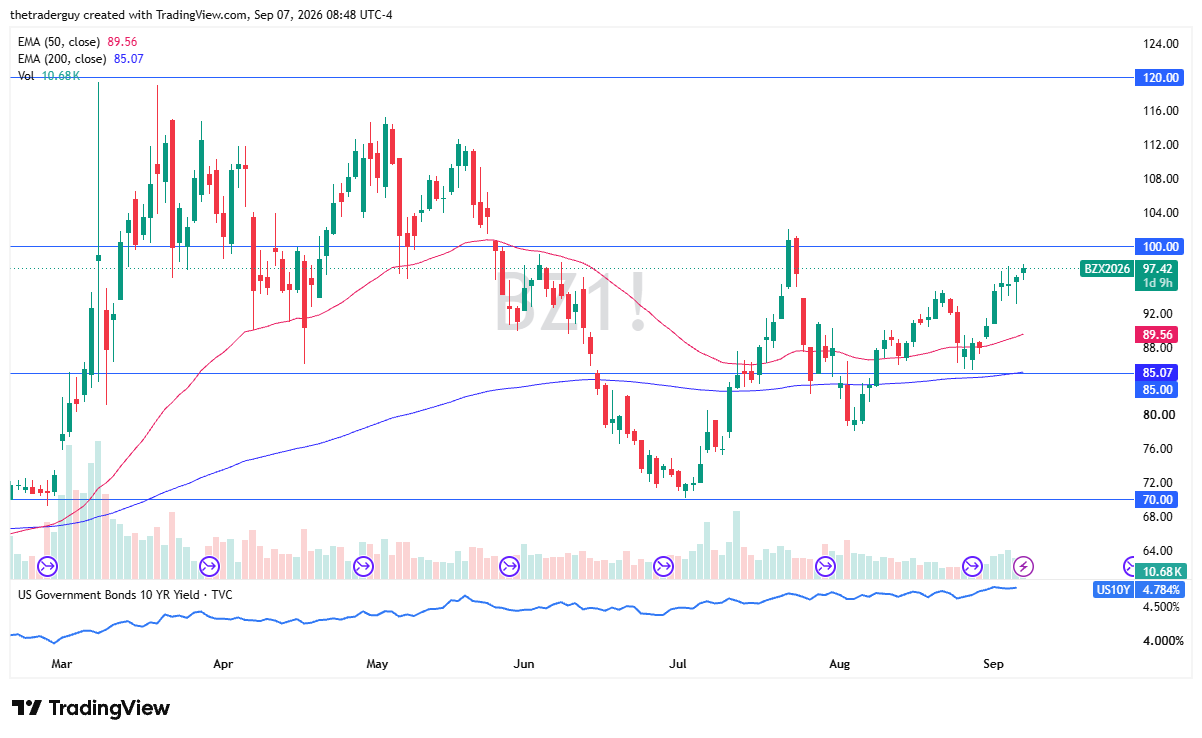Open the contract rollover marker nearest the Sep label

tap(971, 567)
